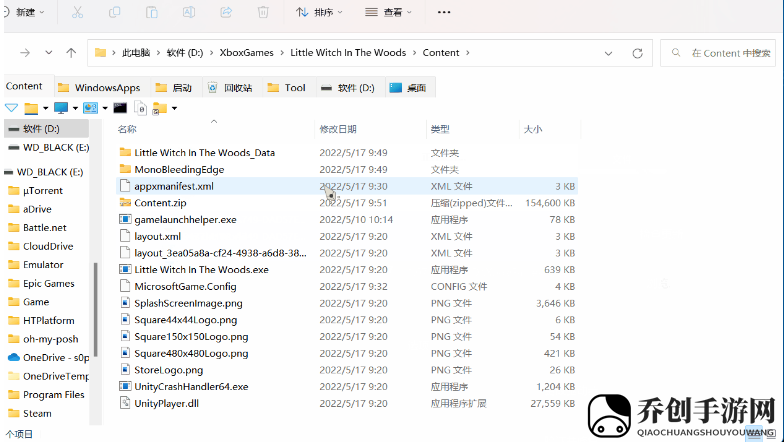Select the Square150x150Logo.png file
This screenshot has height=442, width=784.
click(191, 336)
